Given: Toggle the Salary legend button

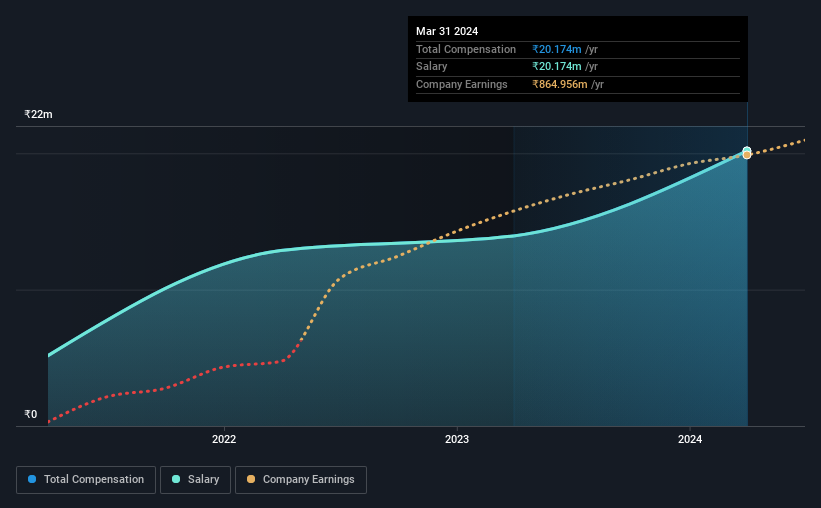Looking at the screenshot, I should pos(195,480).
